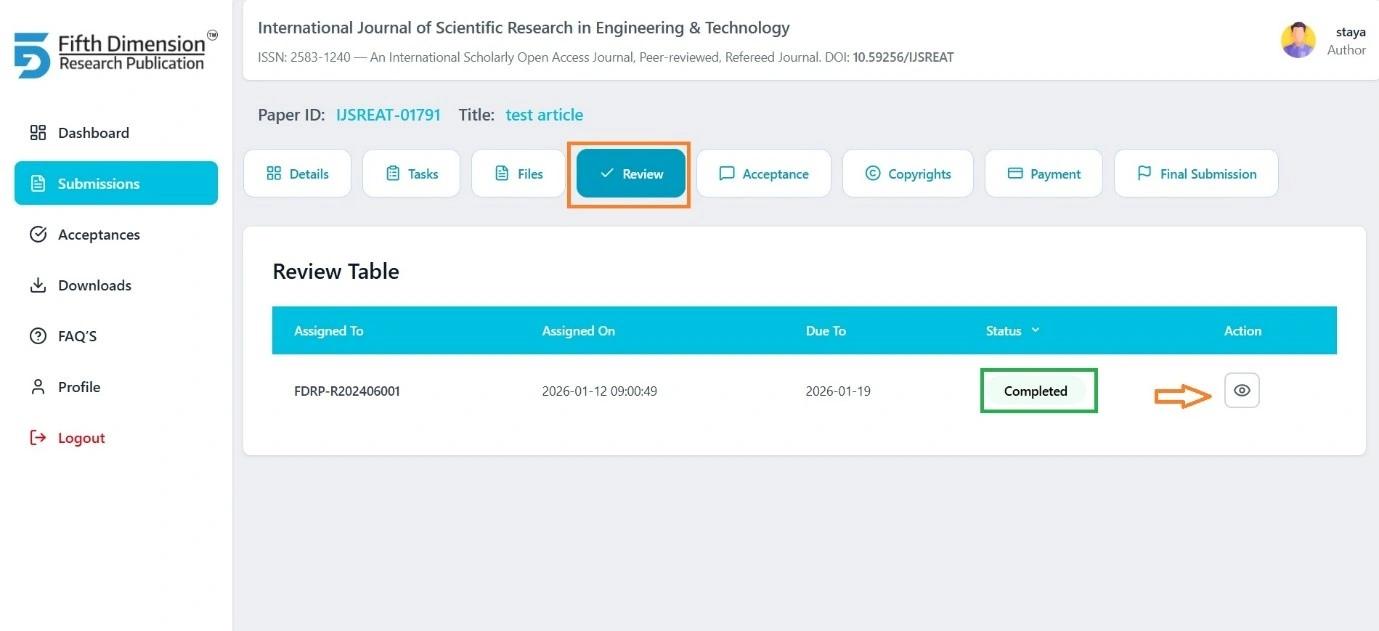Click assigned date 2026-01-12 09:00:49
1379x631 pixels.
599,391
